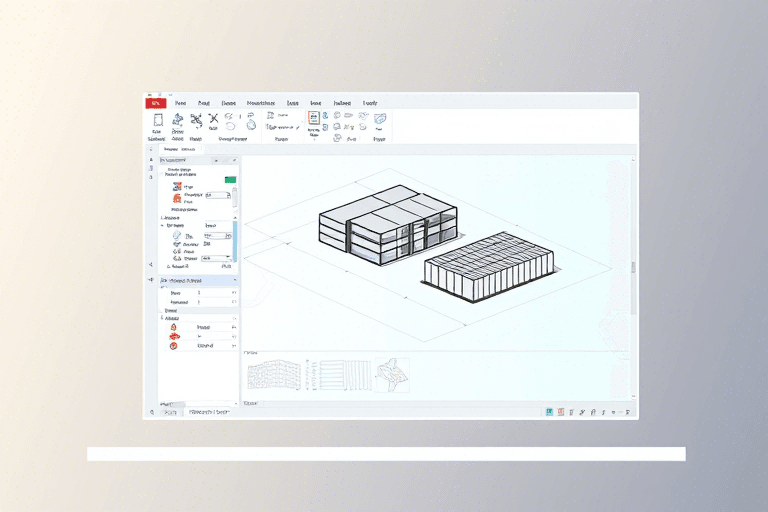This screenshot has height=512, width=768.
Task: Click the scissors-style trim icon in ribbon
Action: click(213, 119)
